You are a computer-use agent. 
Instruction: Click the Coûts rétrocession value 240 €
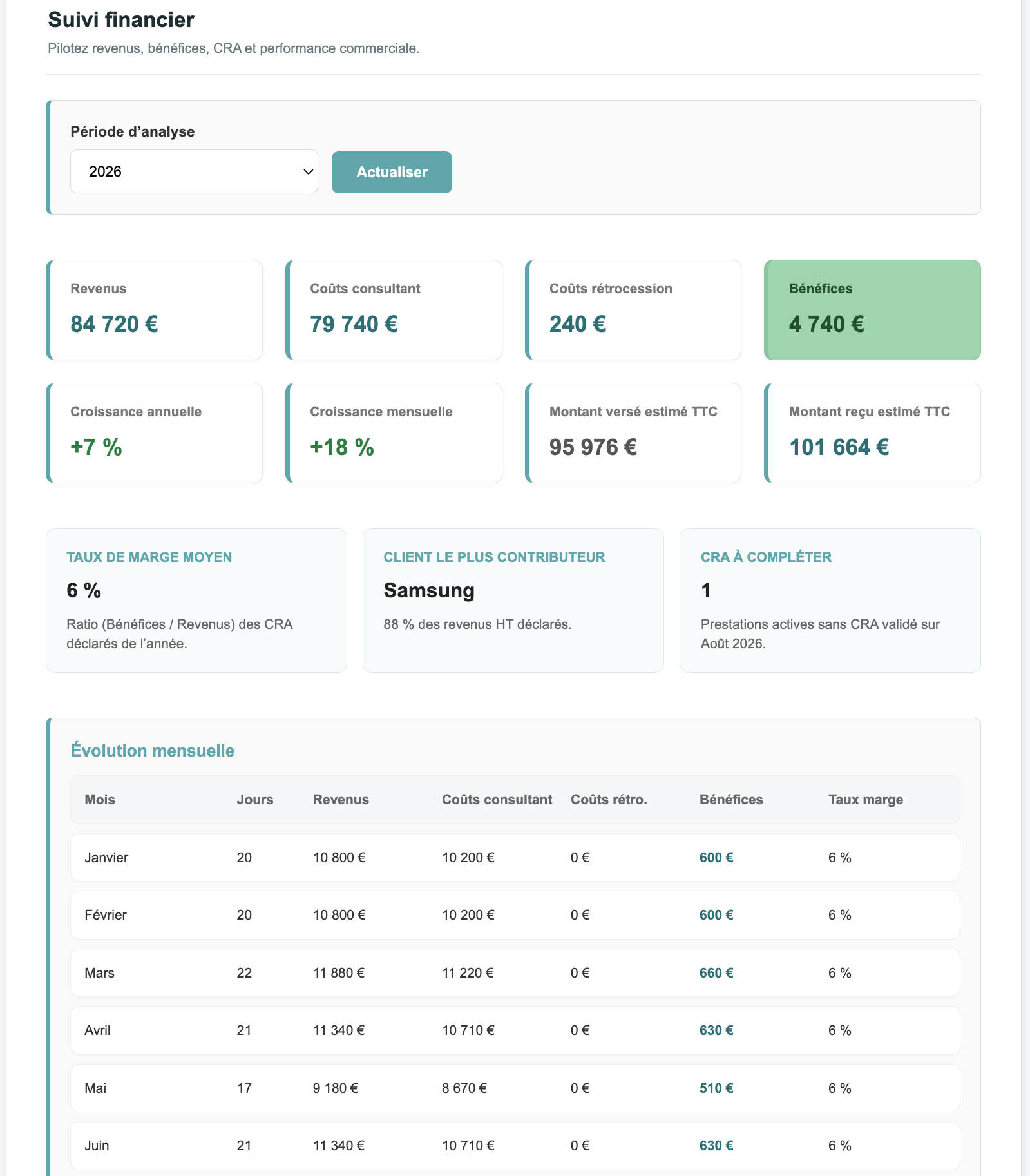point(577,324)
